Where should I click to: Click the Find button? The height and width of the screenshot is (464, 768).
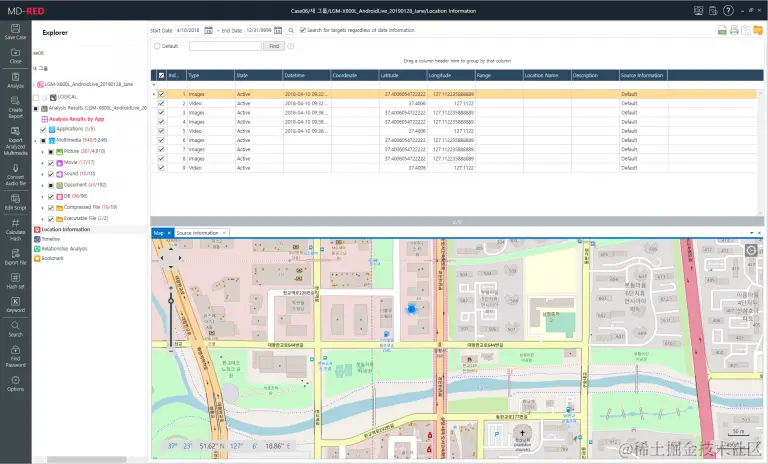(x=274, y=46)
